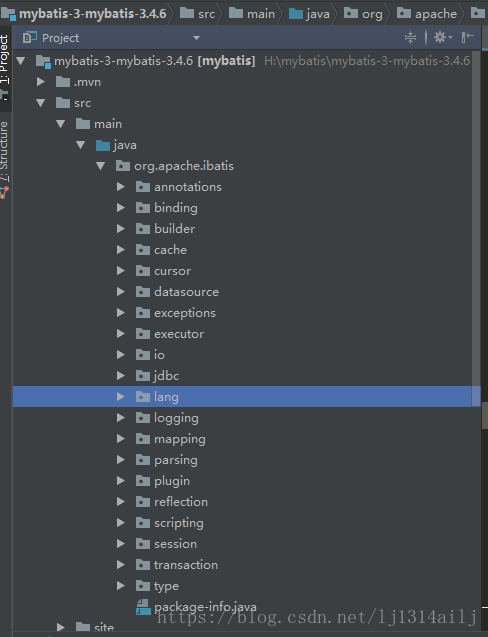Select the reflection package folder icon
This screenshot has width=488, height=637.
tap(143, 502)
